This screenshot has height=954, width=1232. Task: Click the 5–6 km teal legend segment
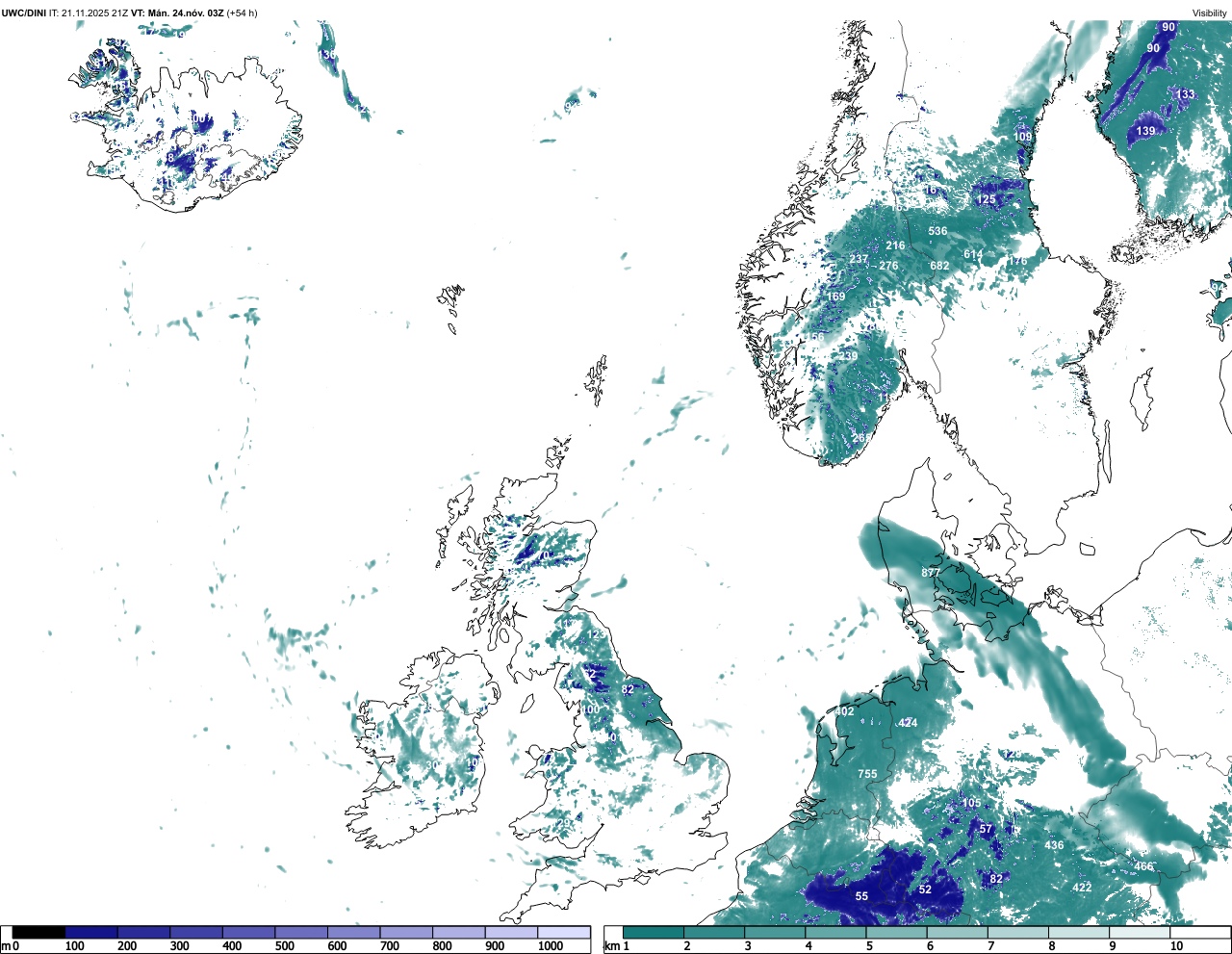pos(898,932)
